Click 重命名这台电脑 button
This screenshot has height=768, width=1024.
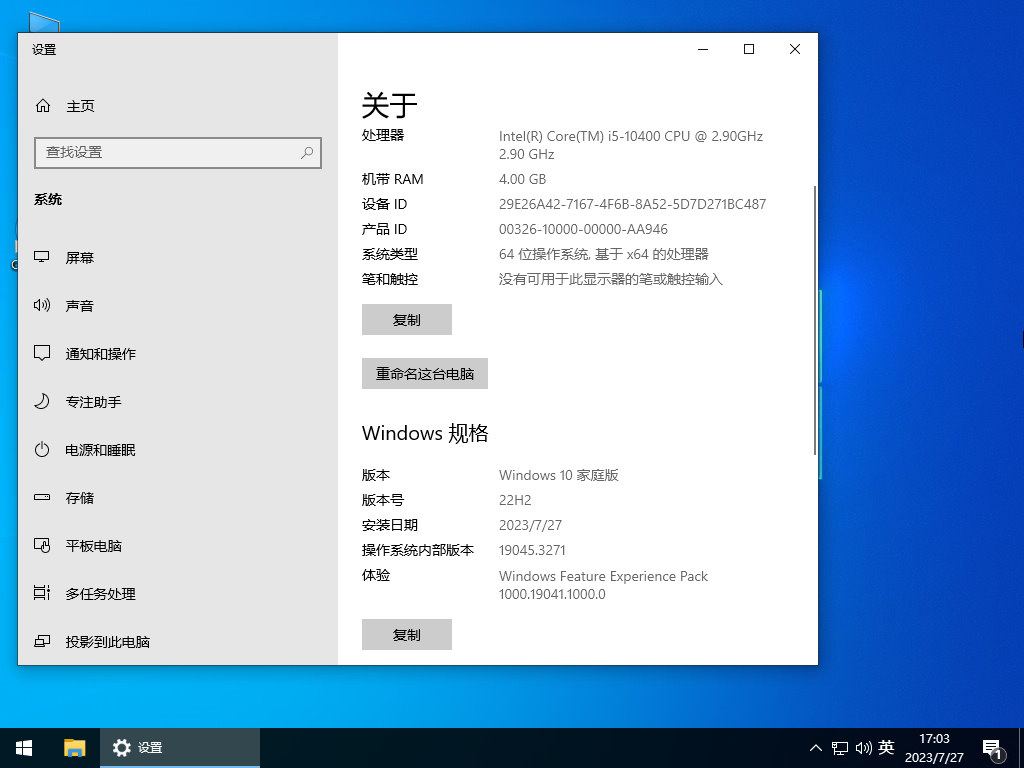[x=424, y=373]
